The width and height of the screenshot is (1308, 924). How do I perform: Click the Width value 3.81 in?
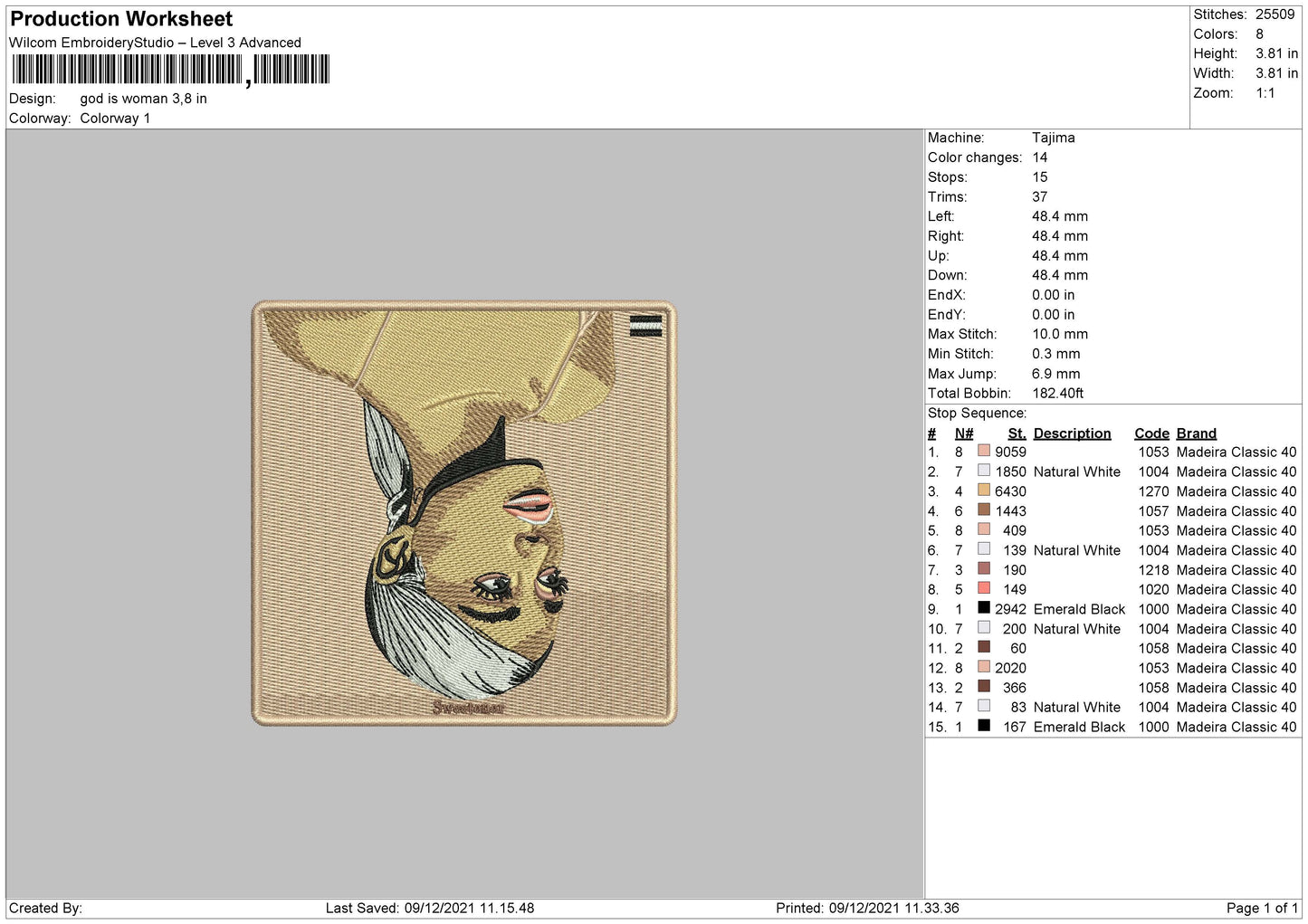point(1276,73)
